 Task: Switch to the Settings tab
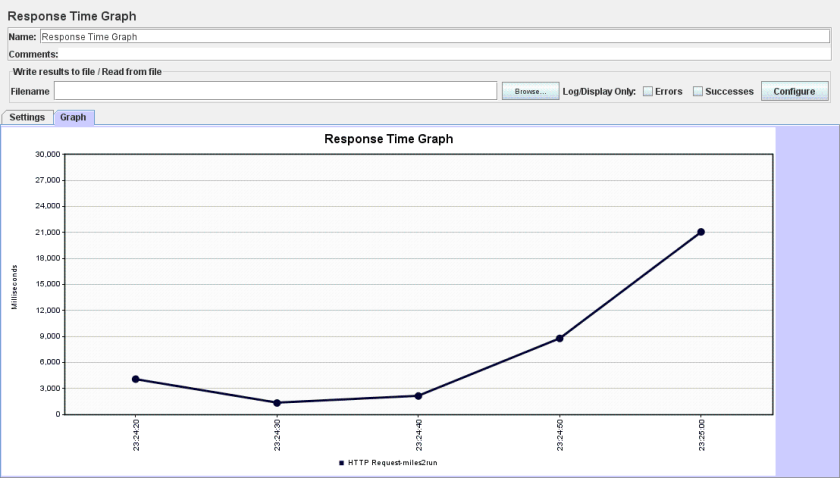tap(27, 117)
